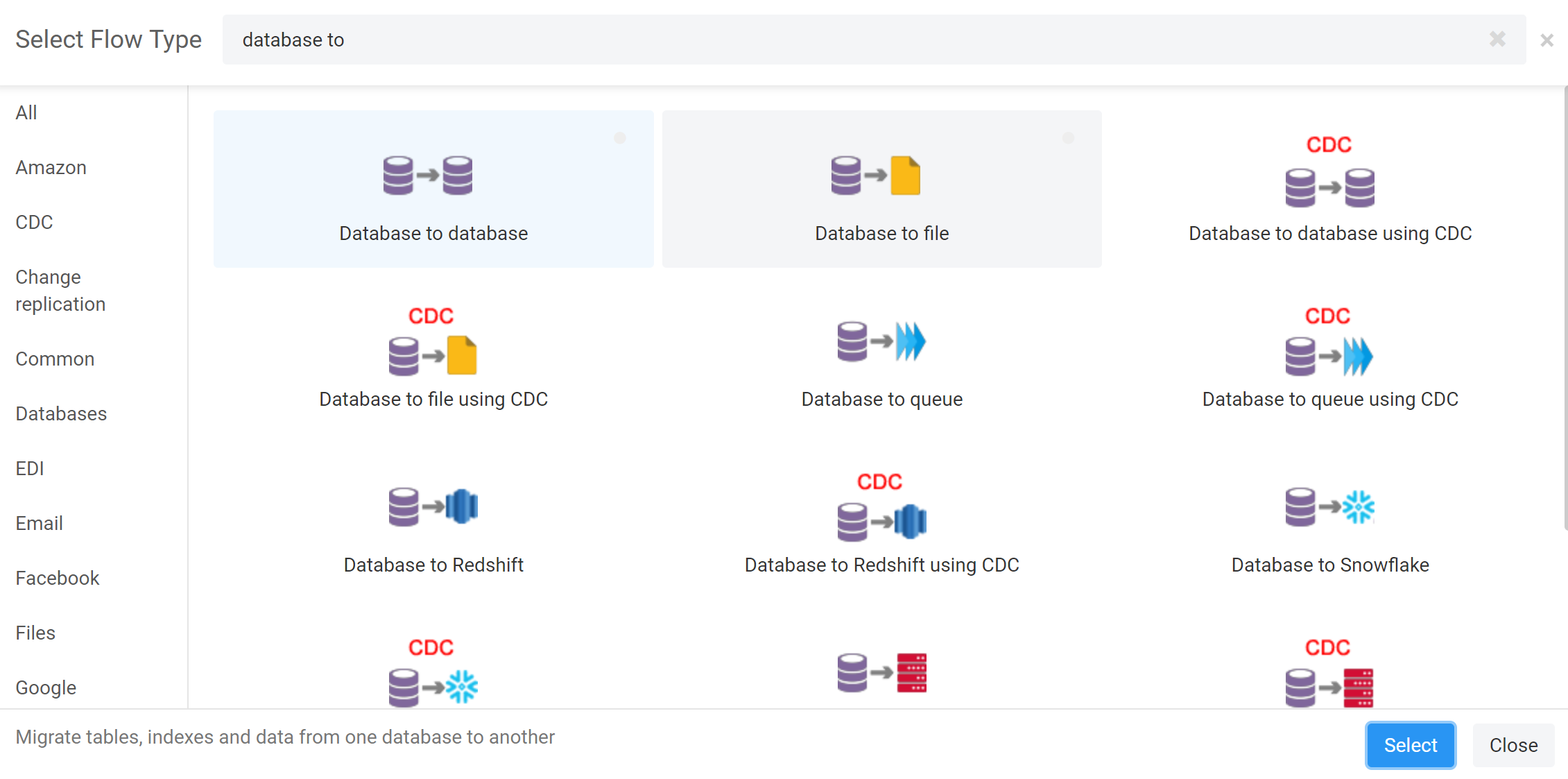Filter by the Files category

point(35,633)
